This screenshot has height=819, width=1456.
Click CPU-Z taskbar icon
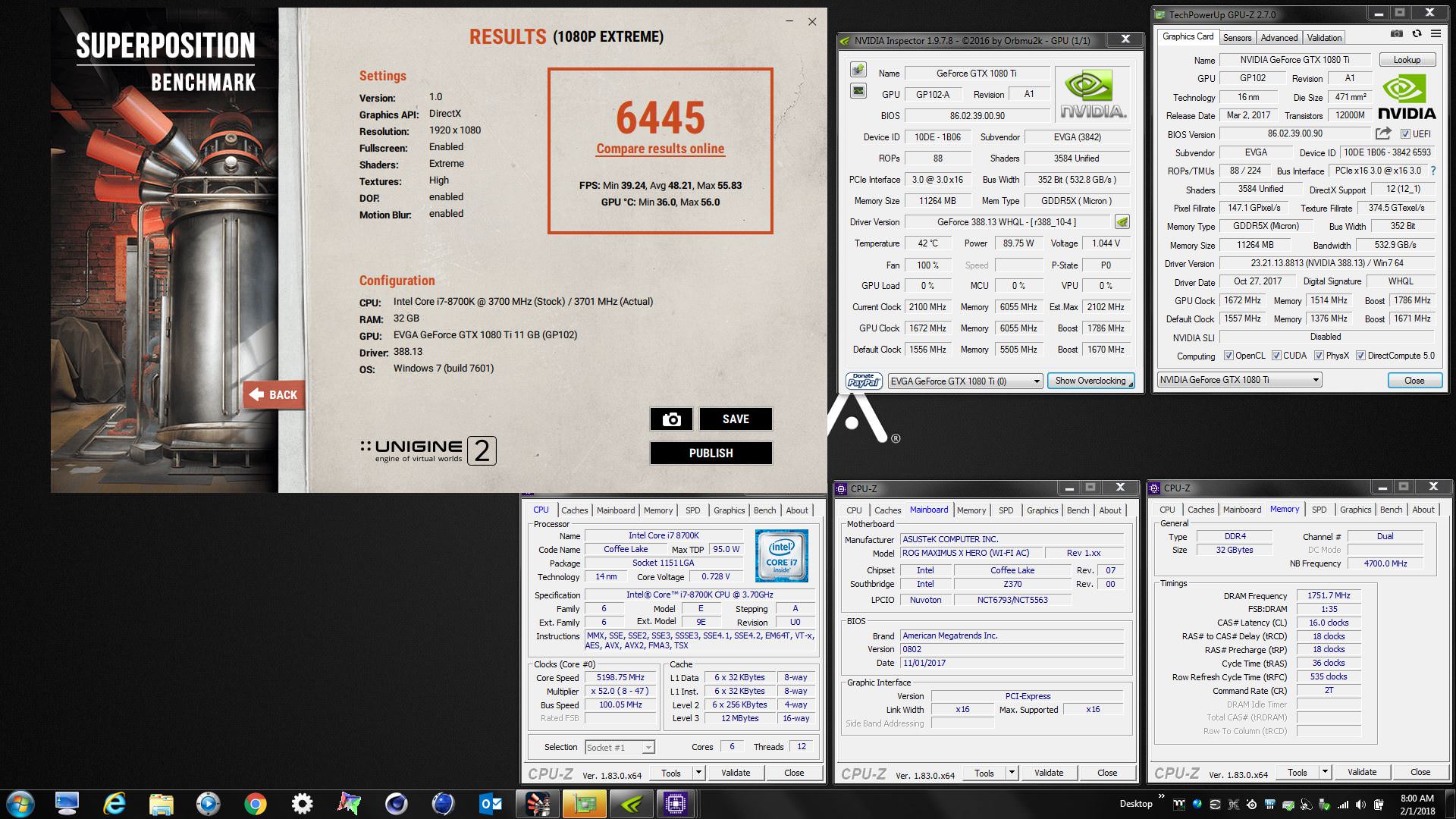click(x=675, y=804)
